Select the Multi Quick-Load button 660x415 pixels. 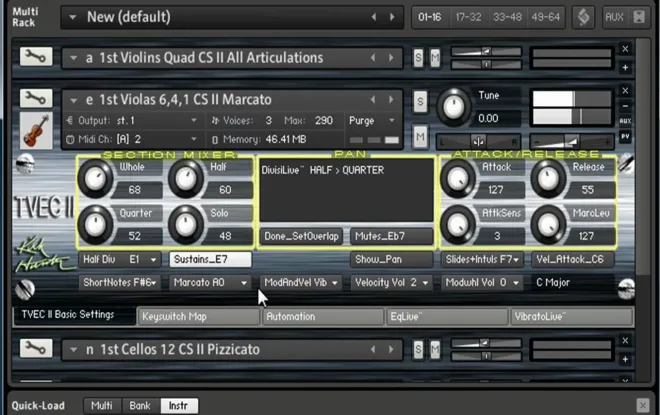pos(102,406)
